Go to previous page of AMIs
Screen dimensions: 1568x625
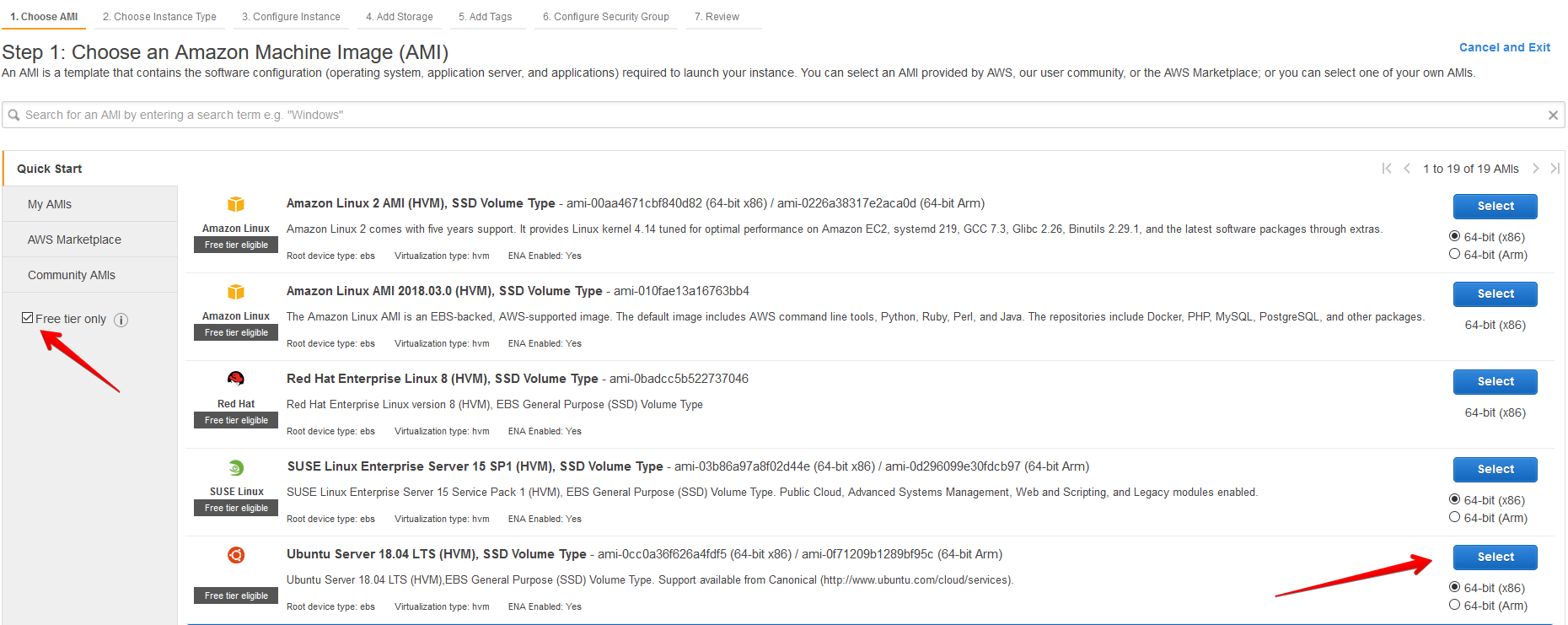[1407, 169]
